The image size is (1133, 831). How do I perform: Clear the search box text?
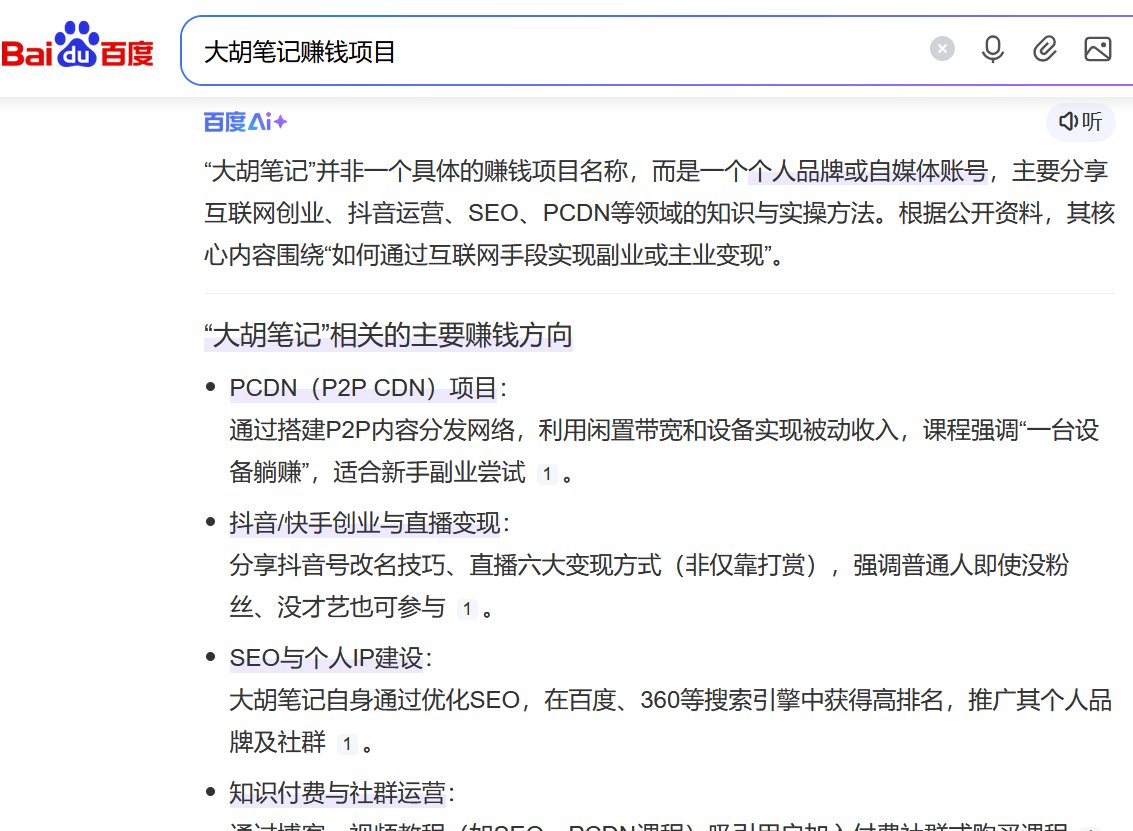tap(942, 49)
